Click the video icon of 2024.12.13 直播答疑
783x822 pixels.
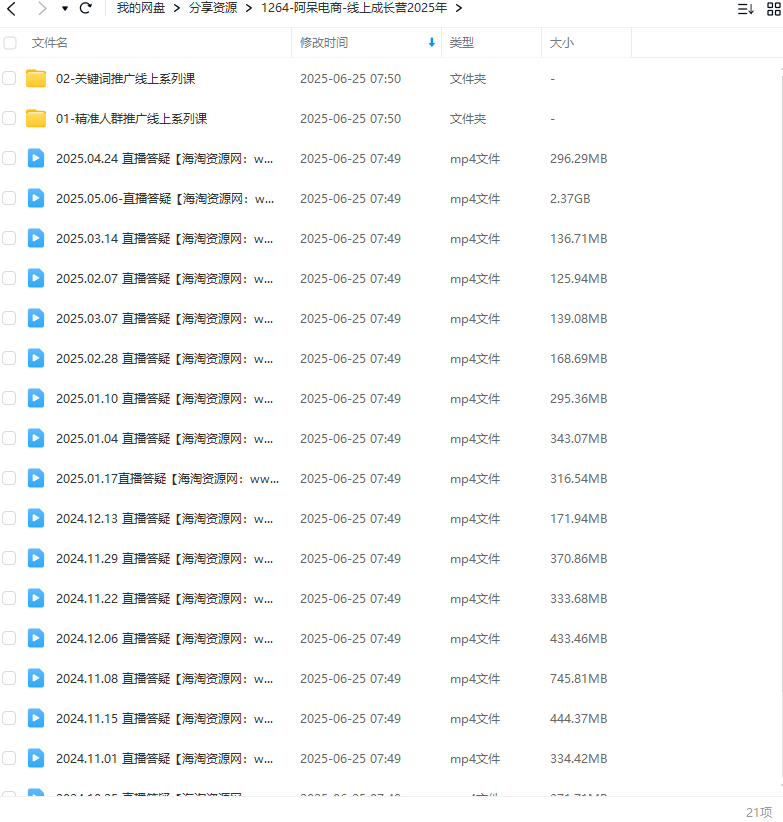36,518
